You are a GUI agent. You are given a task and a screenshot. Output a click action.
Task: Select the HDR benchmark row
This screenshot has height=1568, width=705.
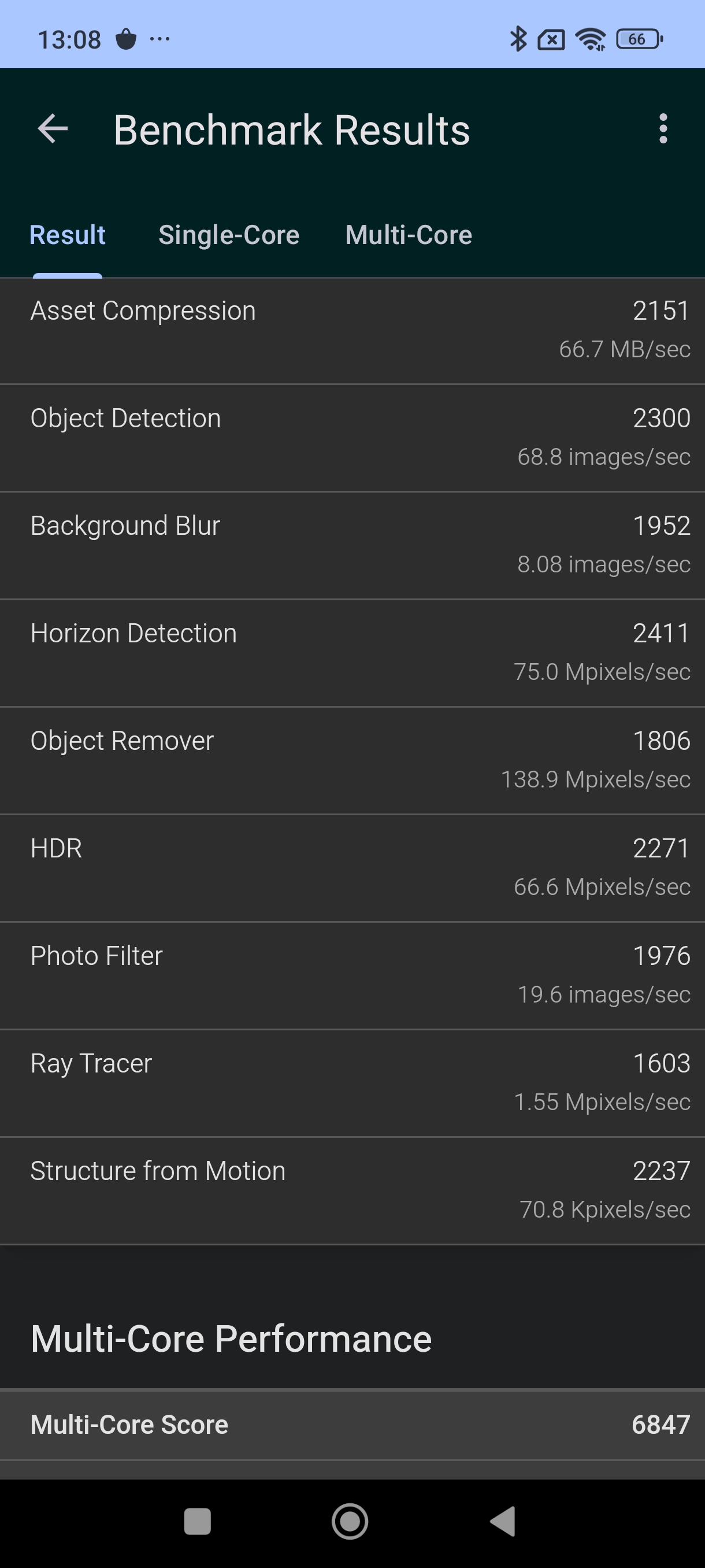point(352,868)
